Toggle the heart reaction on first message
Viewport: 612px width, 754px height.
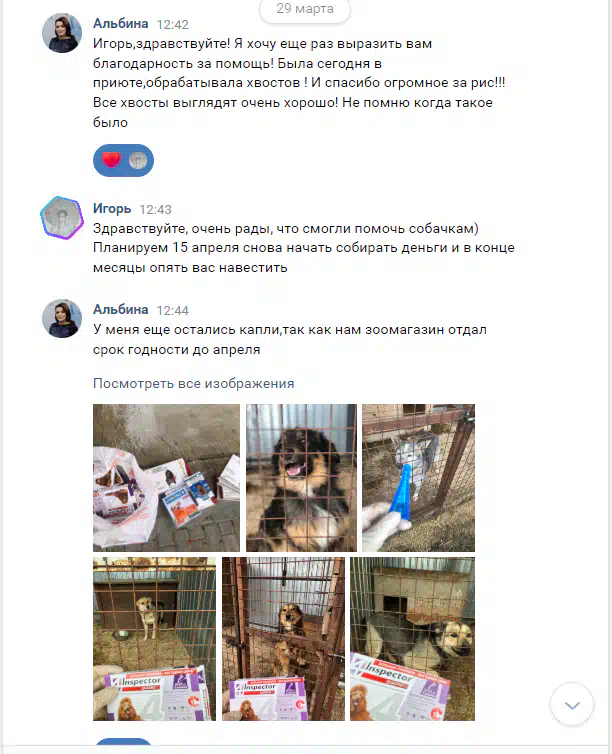pyautogui.click(x=111, y=160)
